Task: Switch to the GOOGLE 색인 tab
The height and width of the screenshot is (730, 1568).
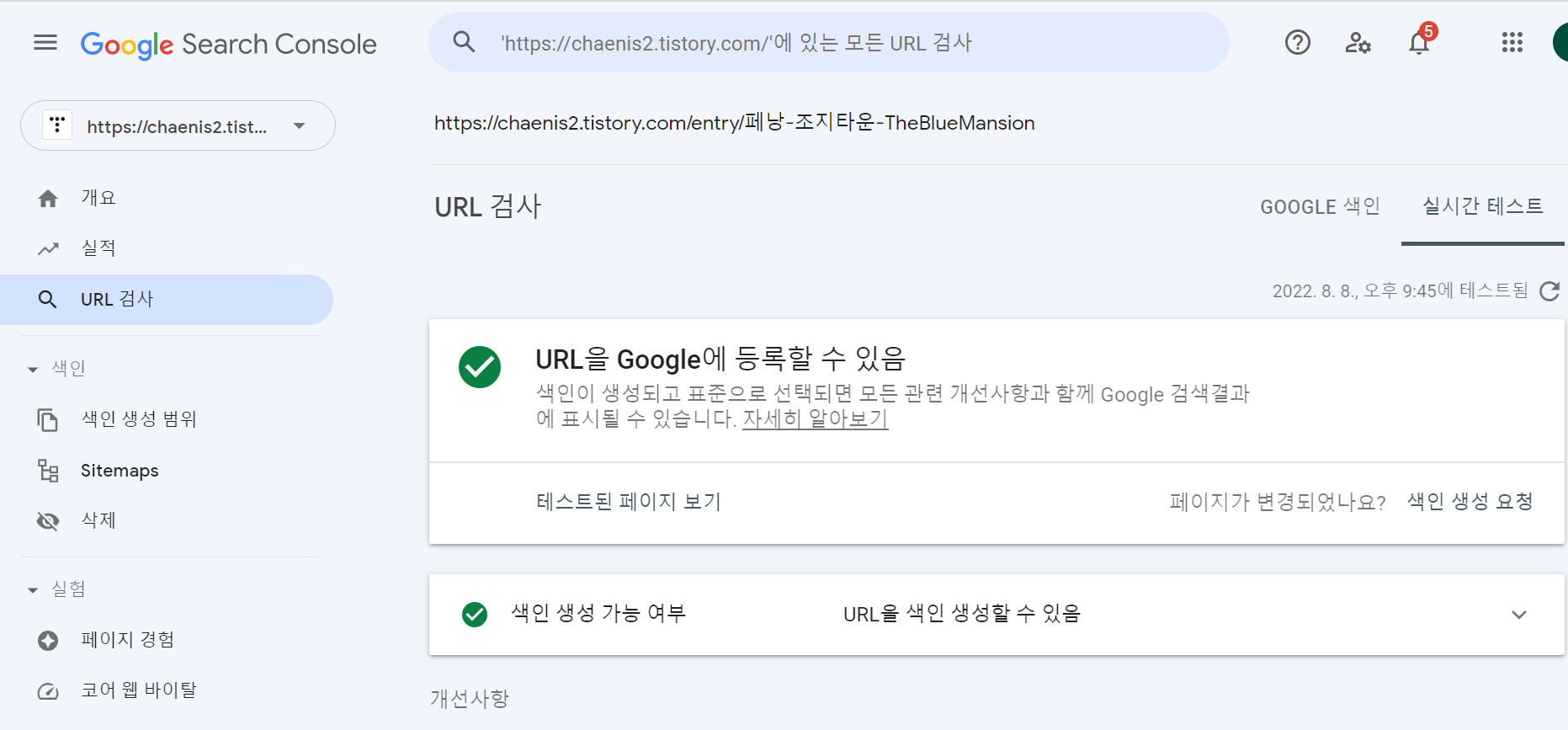Action: tap(1320, 207)
